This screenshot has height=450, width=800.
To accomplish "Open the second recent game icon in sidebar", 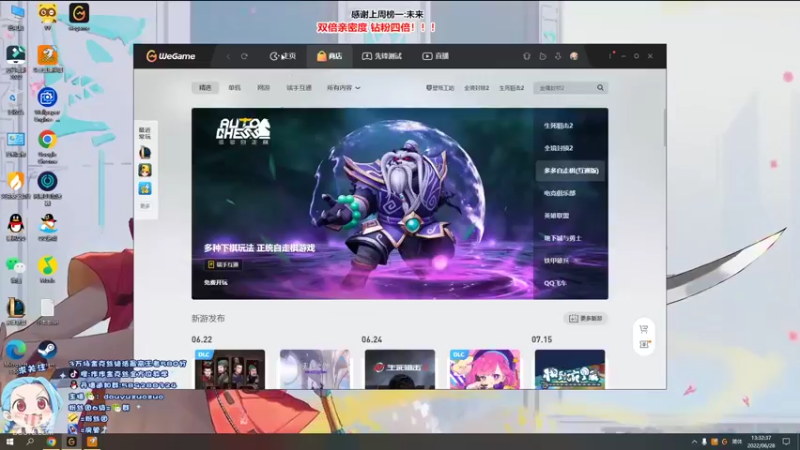I will coord(145,170).
